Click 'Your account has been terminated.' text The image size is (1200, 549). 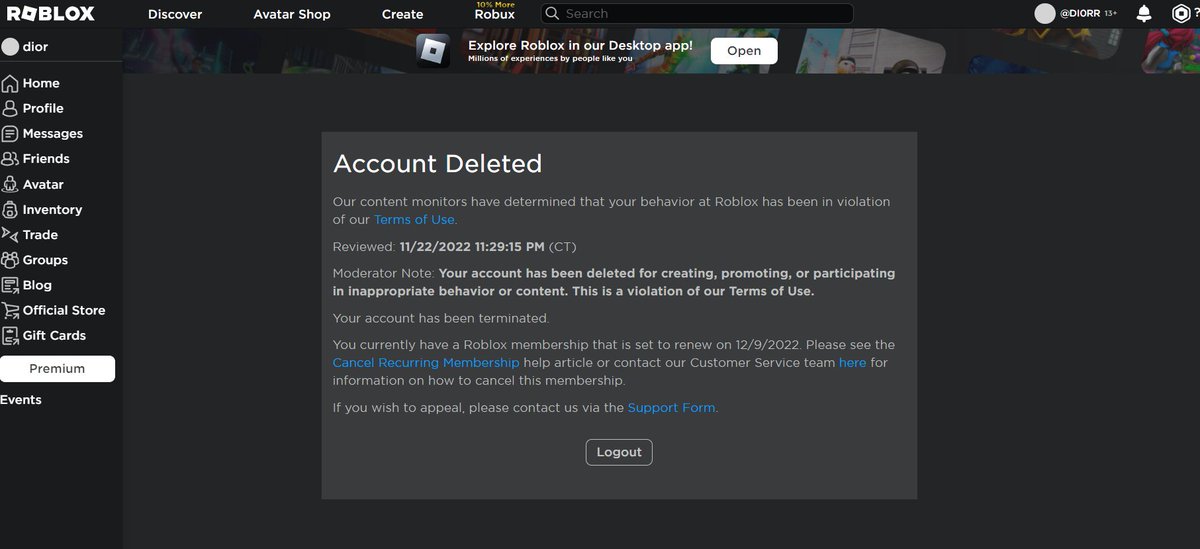click(x=441, y=318)
